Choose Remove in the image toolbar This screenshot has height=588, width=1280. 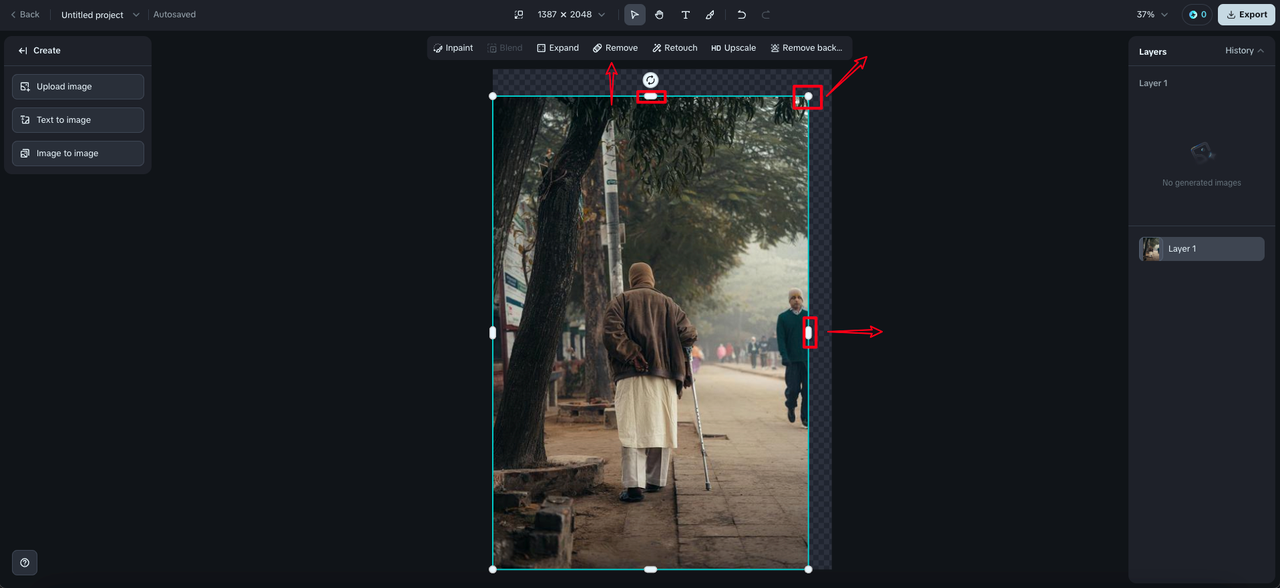(x=615, y=48)
